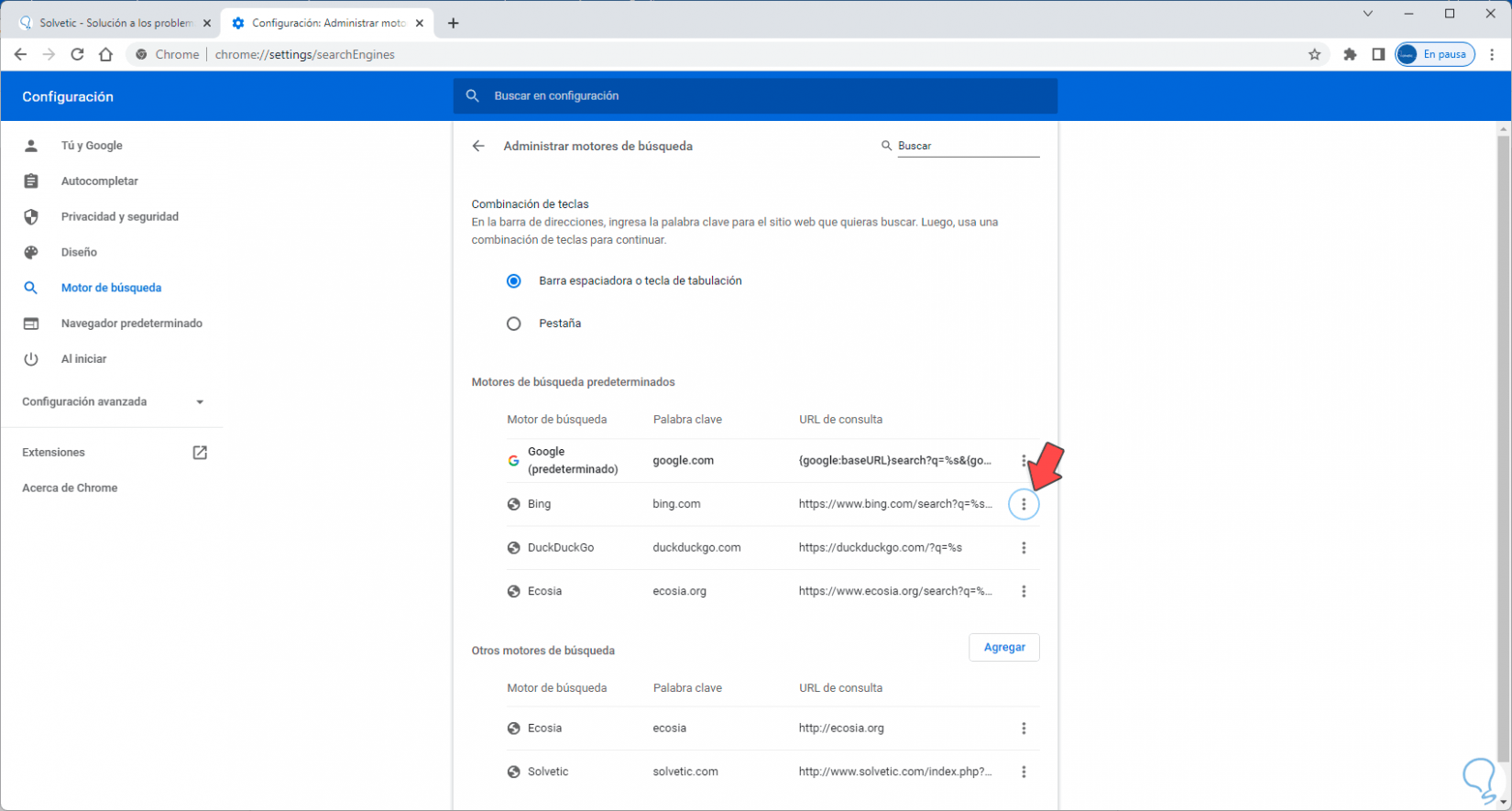Open the Chrome three-dot menu

pos(1492,54)
